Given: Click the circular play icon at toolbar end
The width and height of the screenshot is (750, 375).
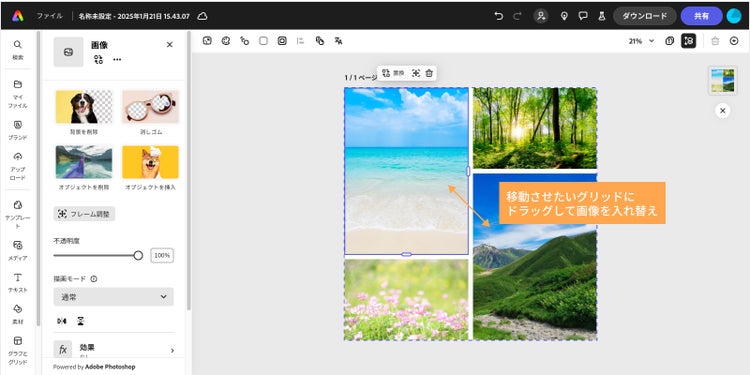Looking at the screenshot, I should pos(734,41).
